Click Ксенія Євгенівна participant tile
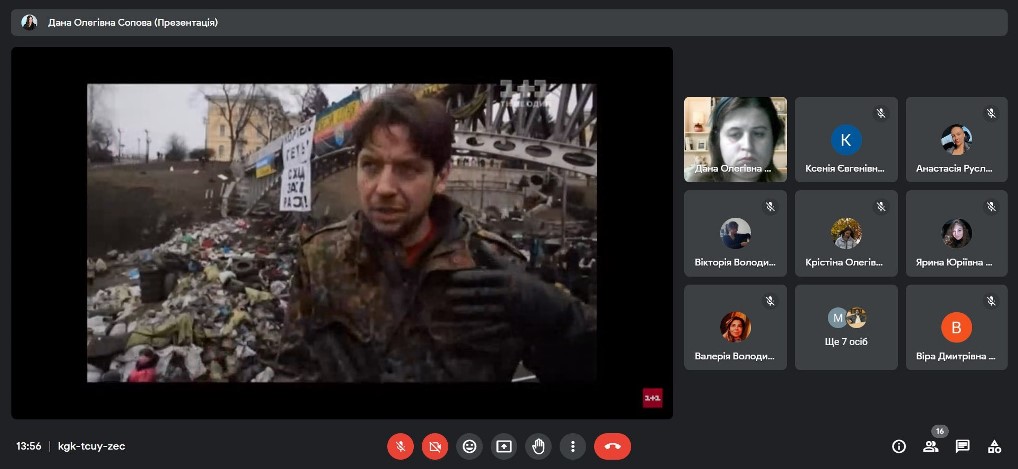This screenshot has width=1018, height=469. coord(846,139)
